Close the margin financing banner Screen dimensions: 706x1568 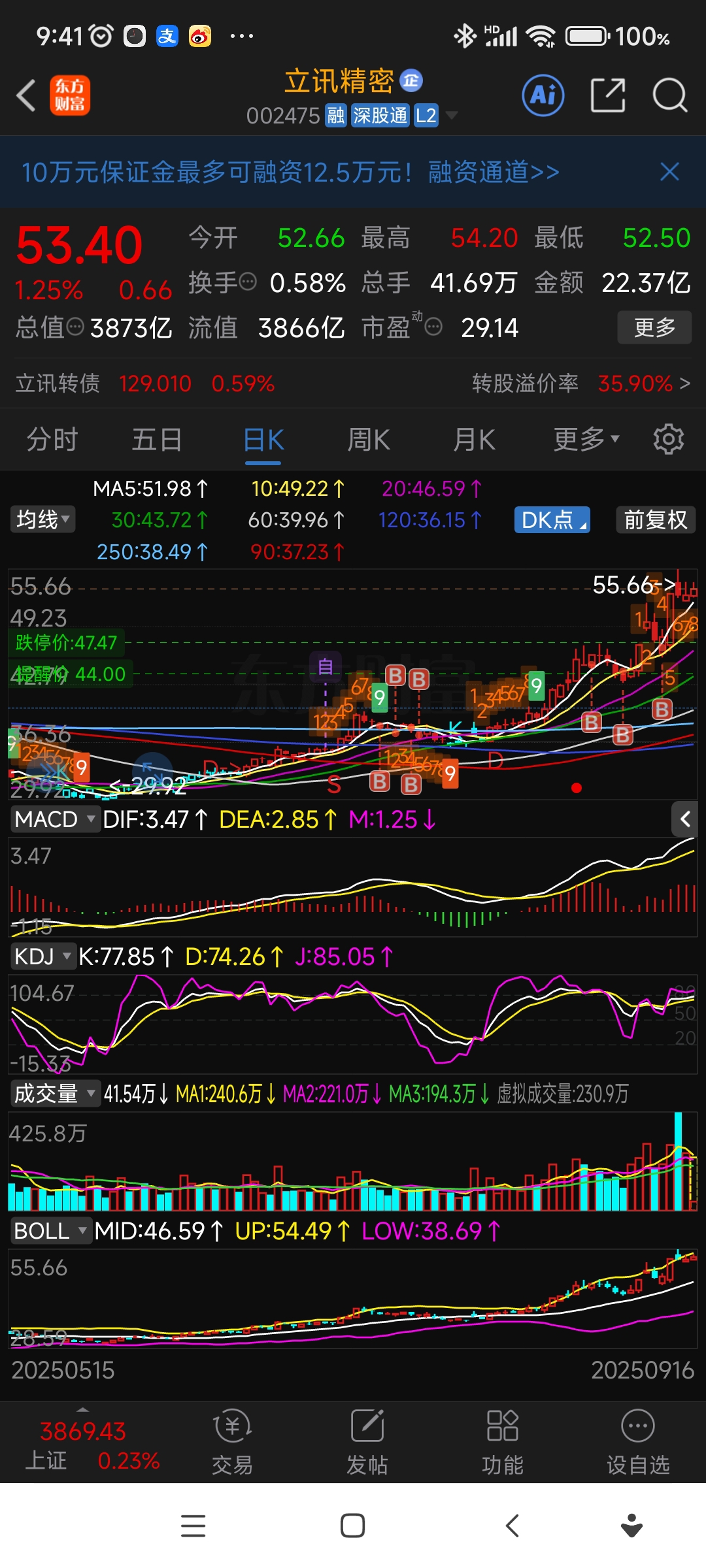click(x=669, y=172)
